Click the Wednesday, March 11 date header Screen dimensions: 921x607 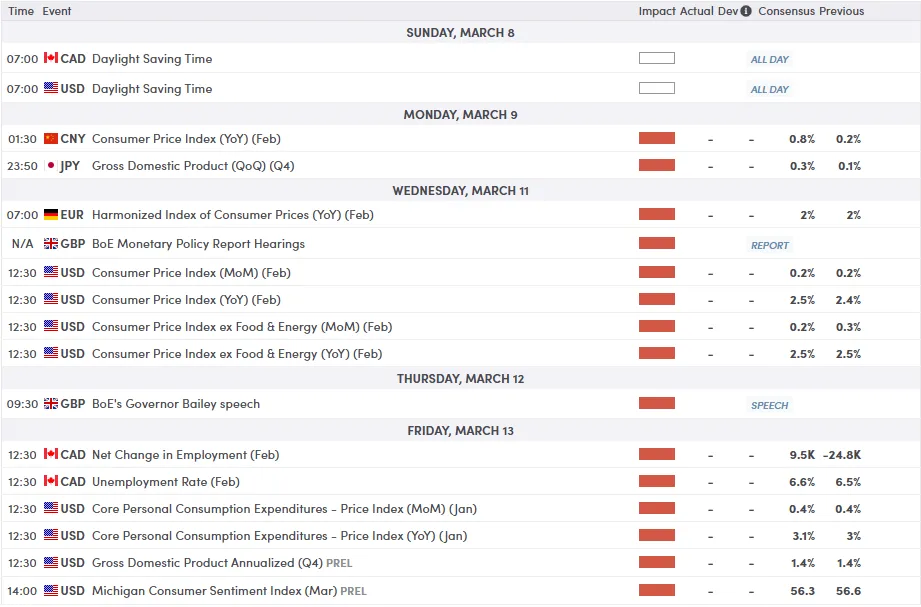click(x=460, y=191)
